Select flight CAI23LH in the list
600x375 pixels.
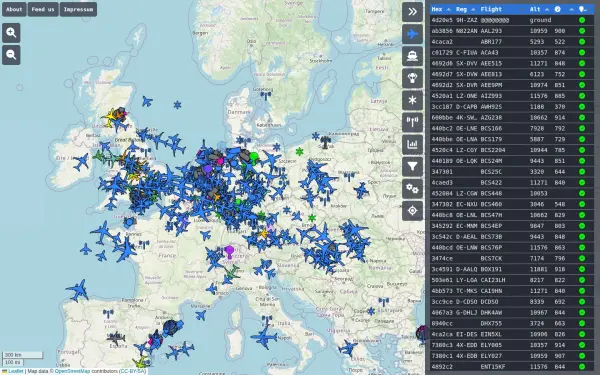pyautogui.click(x=512, y=280)
